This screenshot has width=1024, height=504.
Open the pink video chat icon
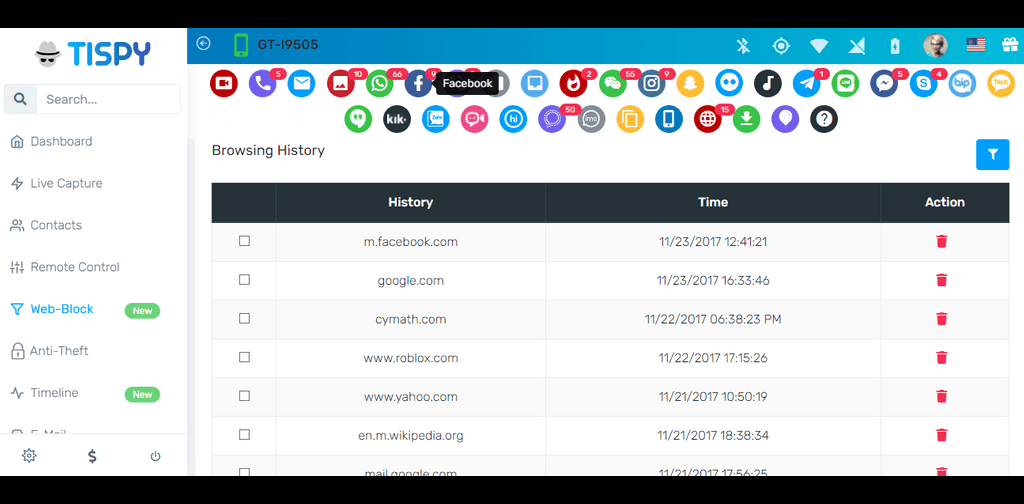point(475,119)
